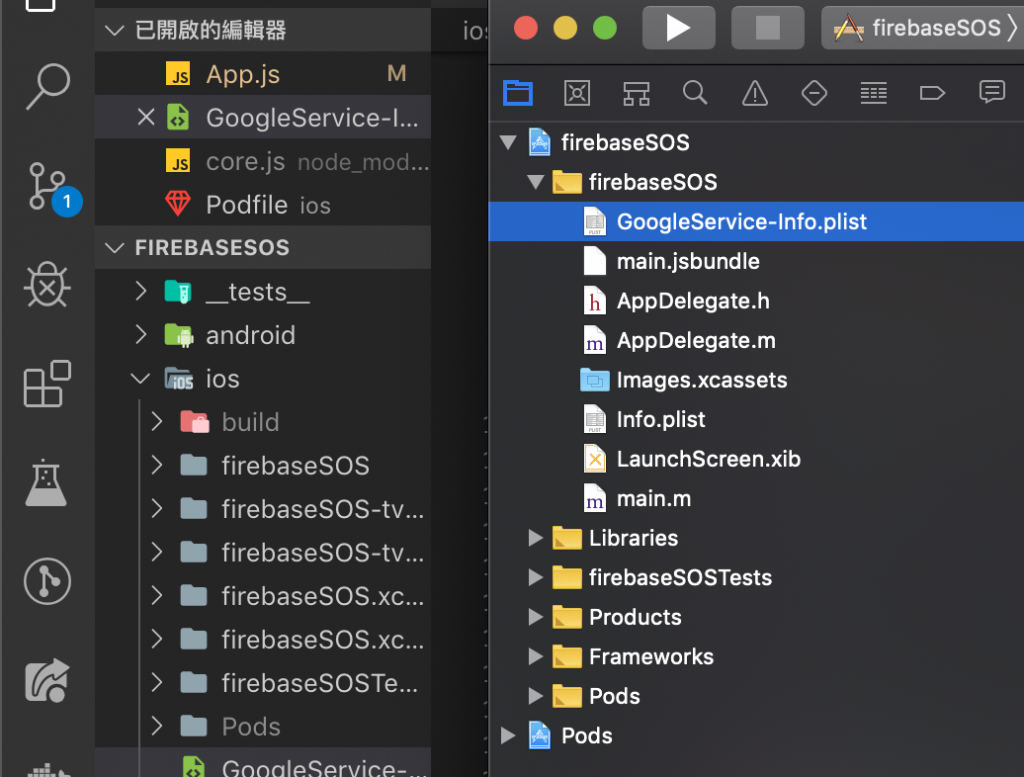
Task: Click Xcode window red close button
Action: [x=526, y=28]
